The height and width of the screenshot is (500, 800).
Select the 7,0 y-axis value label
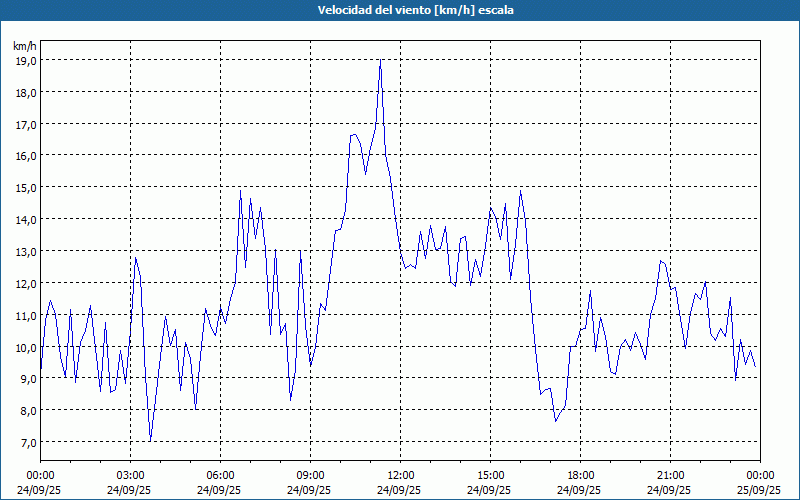25,442
